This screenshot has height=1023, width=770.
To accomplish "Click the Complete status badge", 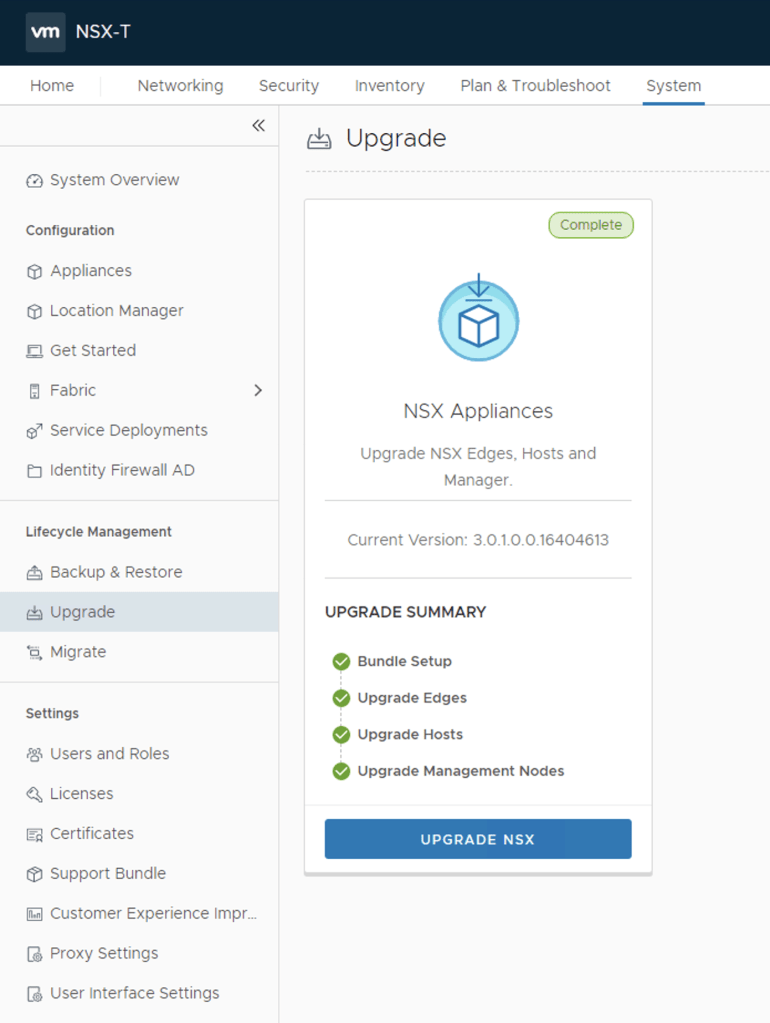I will [590, 225].
